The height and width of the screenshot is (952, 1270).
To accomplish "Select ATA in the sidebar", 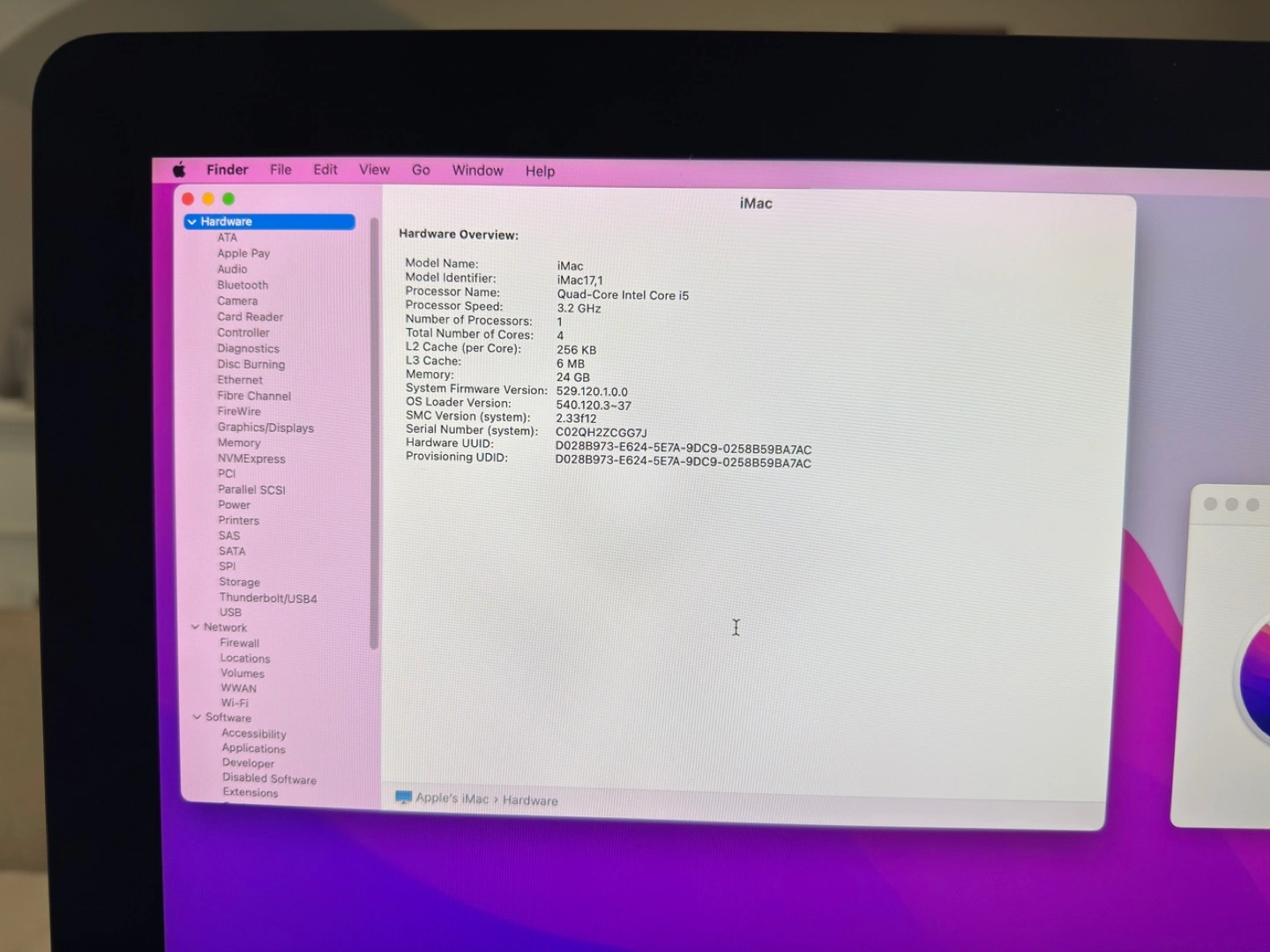I will tap(228, 237).
